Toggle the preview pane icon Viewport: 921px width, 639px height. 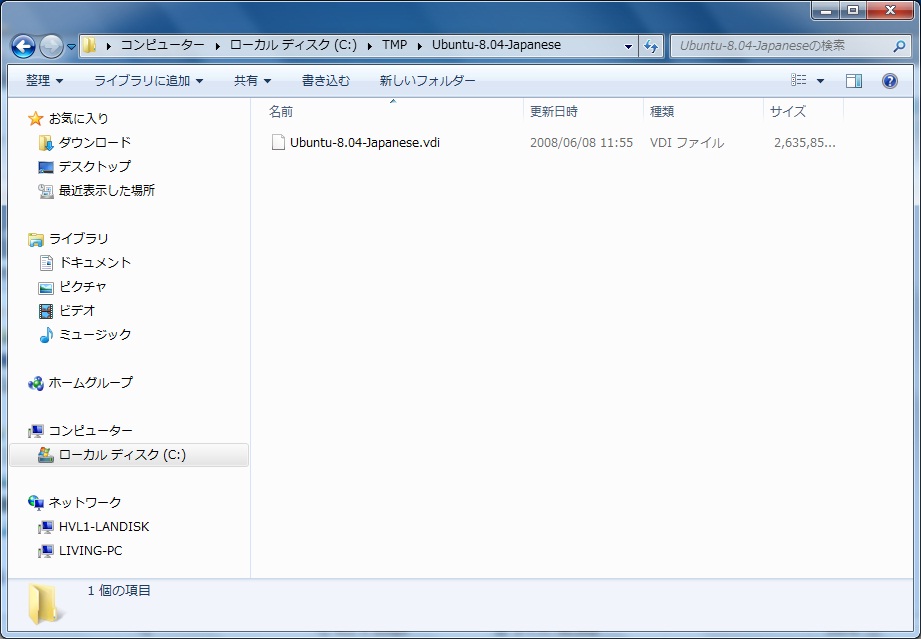[x=853, y=80]
